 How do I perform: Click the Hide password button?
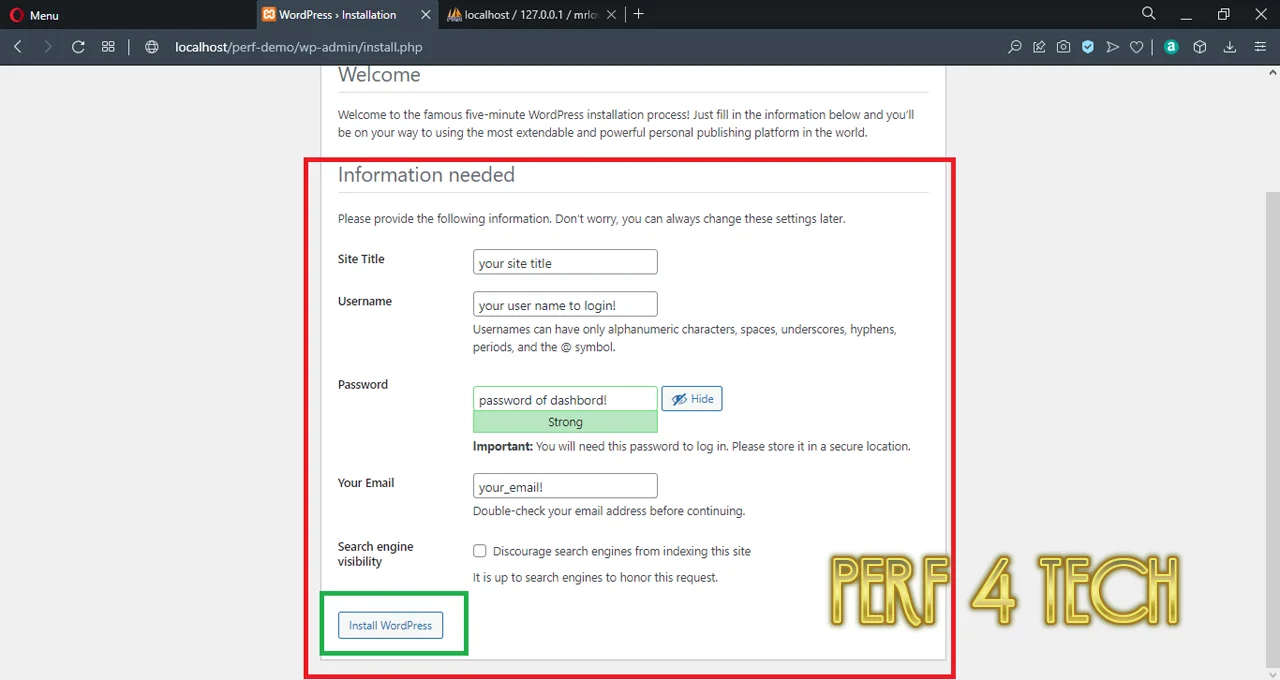(x=692, y=399)
